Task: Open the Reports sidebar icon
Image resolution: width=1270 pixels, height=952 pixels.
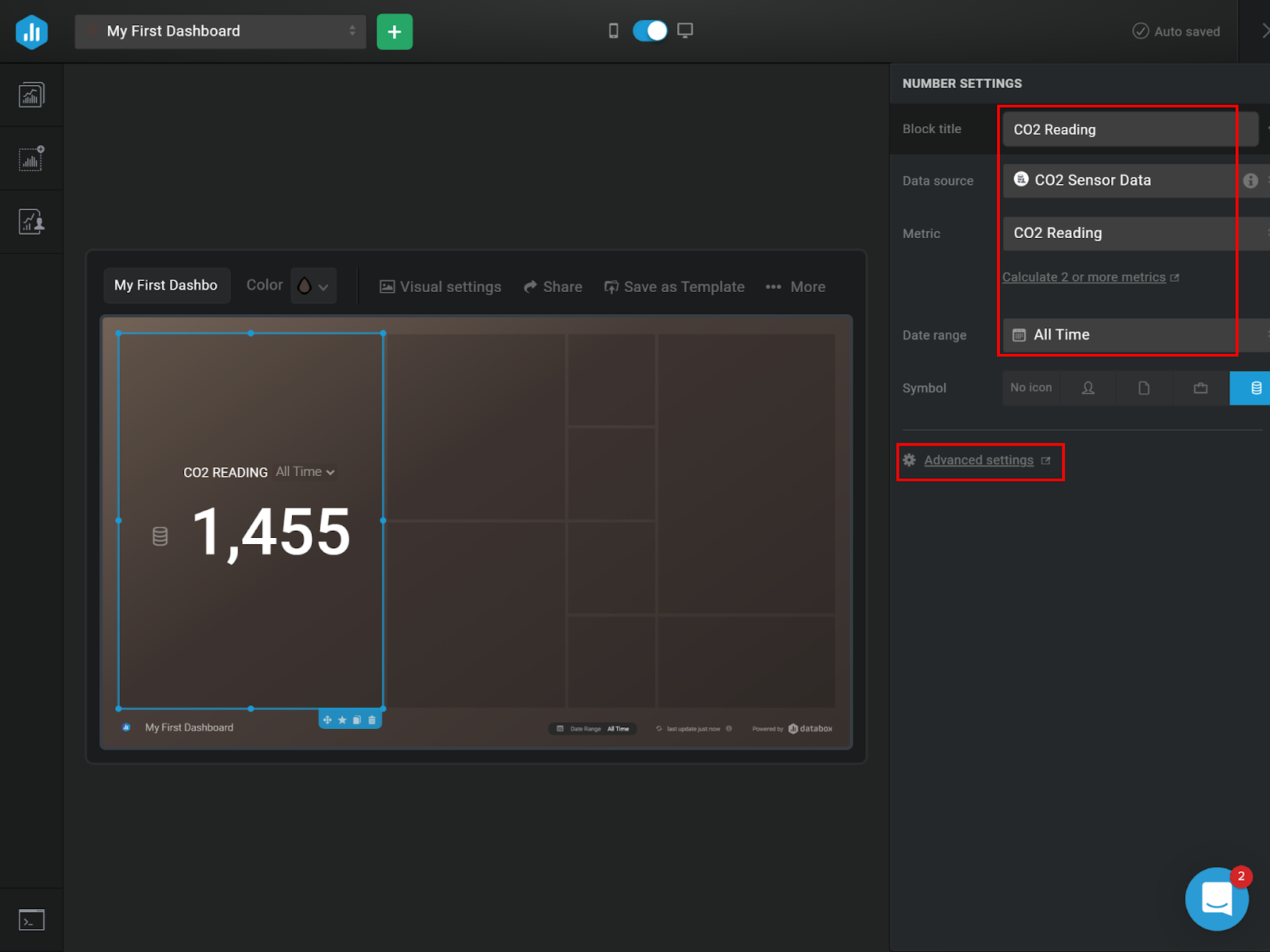Action: pos(31,221)
